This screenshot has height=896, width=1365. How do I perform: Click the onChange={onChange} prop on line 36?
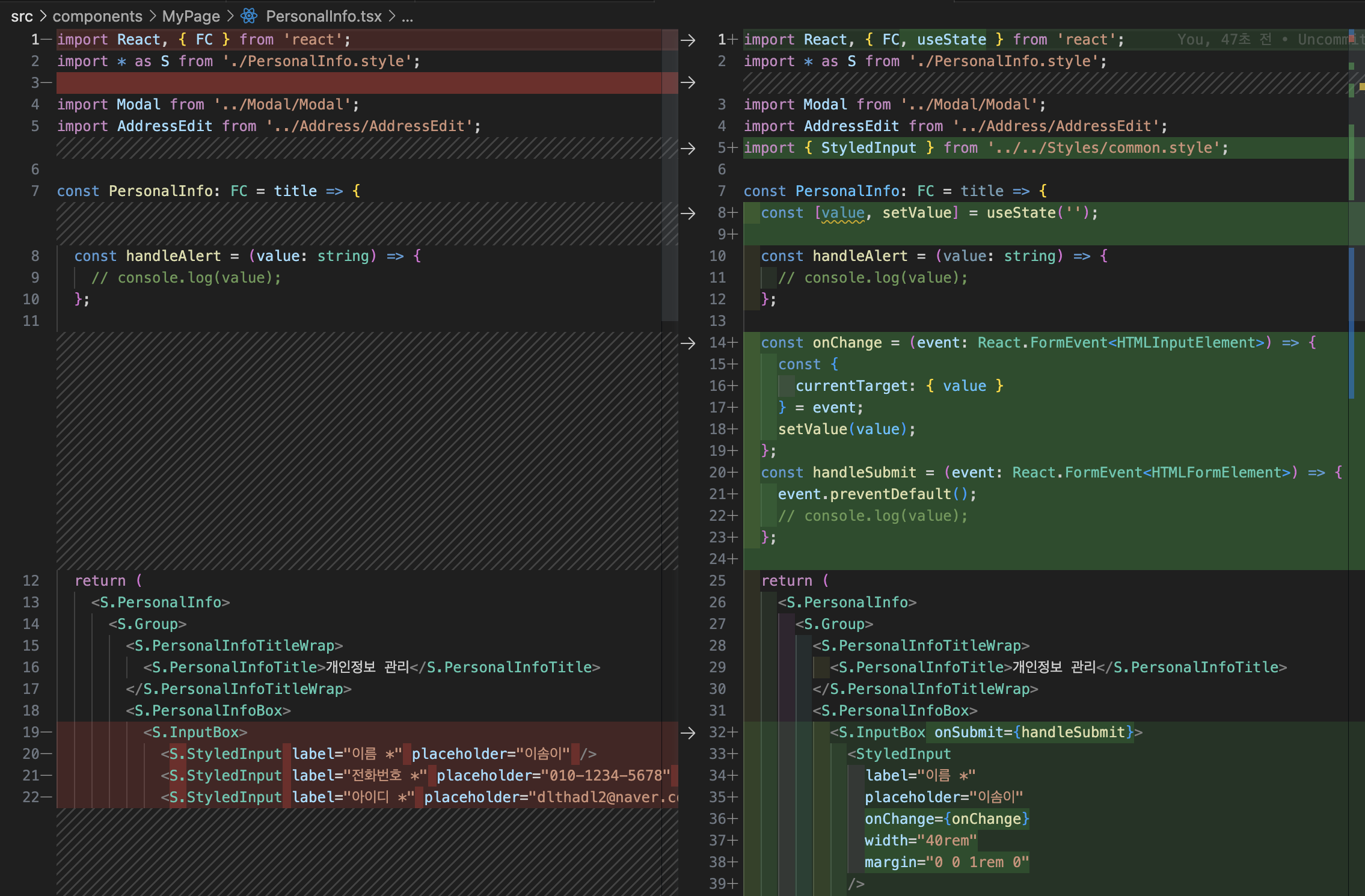pos(946,819)
